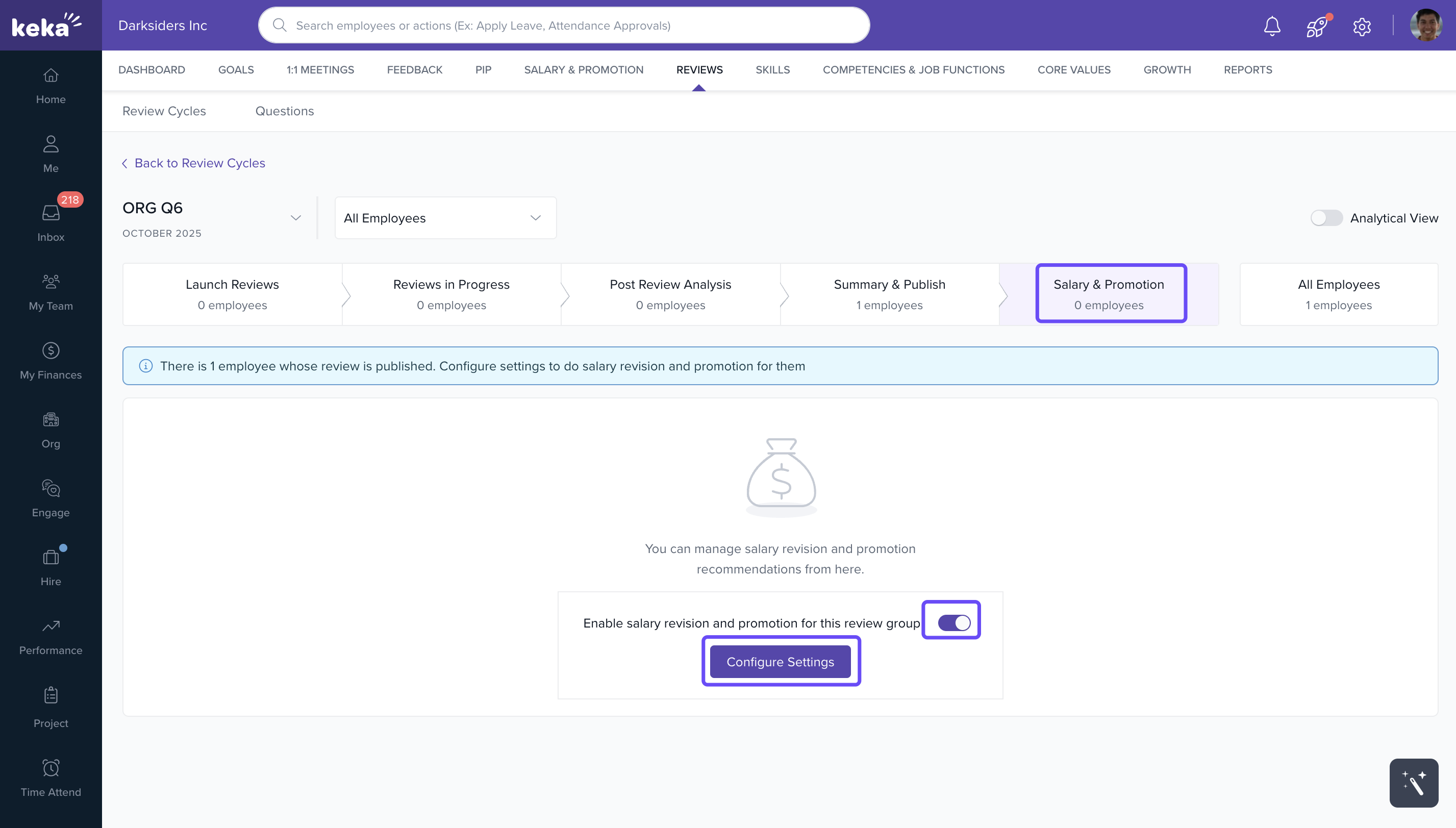Screen dimensions: 1456x828
Task: Open the Inbox sidebar icon
Action: pyautogui.click(x=51, y=222)
